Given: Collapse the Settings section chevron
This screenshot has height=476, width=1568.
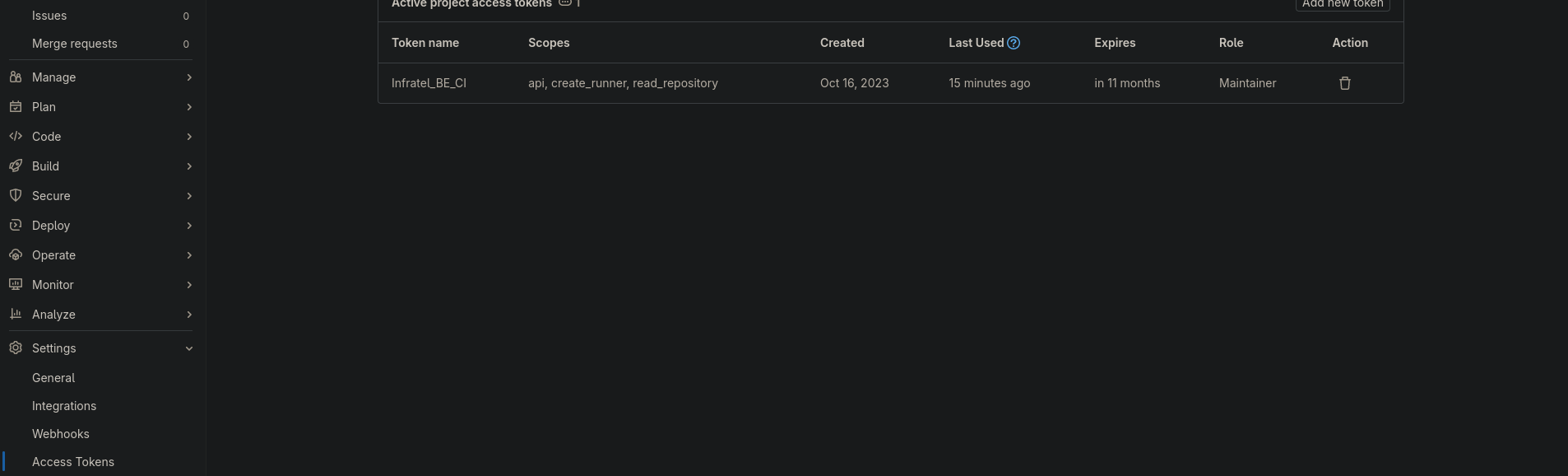Looking at the screenshot, I should 189,348.
